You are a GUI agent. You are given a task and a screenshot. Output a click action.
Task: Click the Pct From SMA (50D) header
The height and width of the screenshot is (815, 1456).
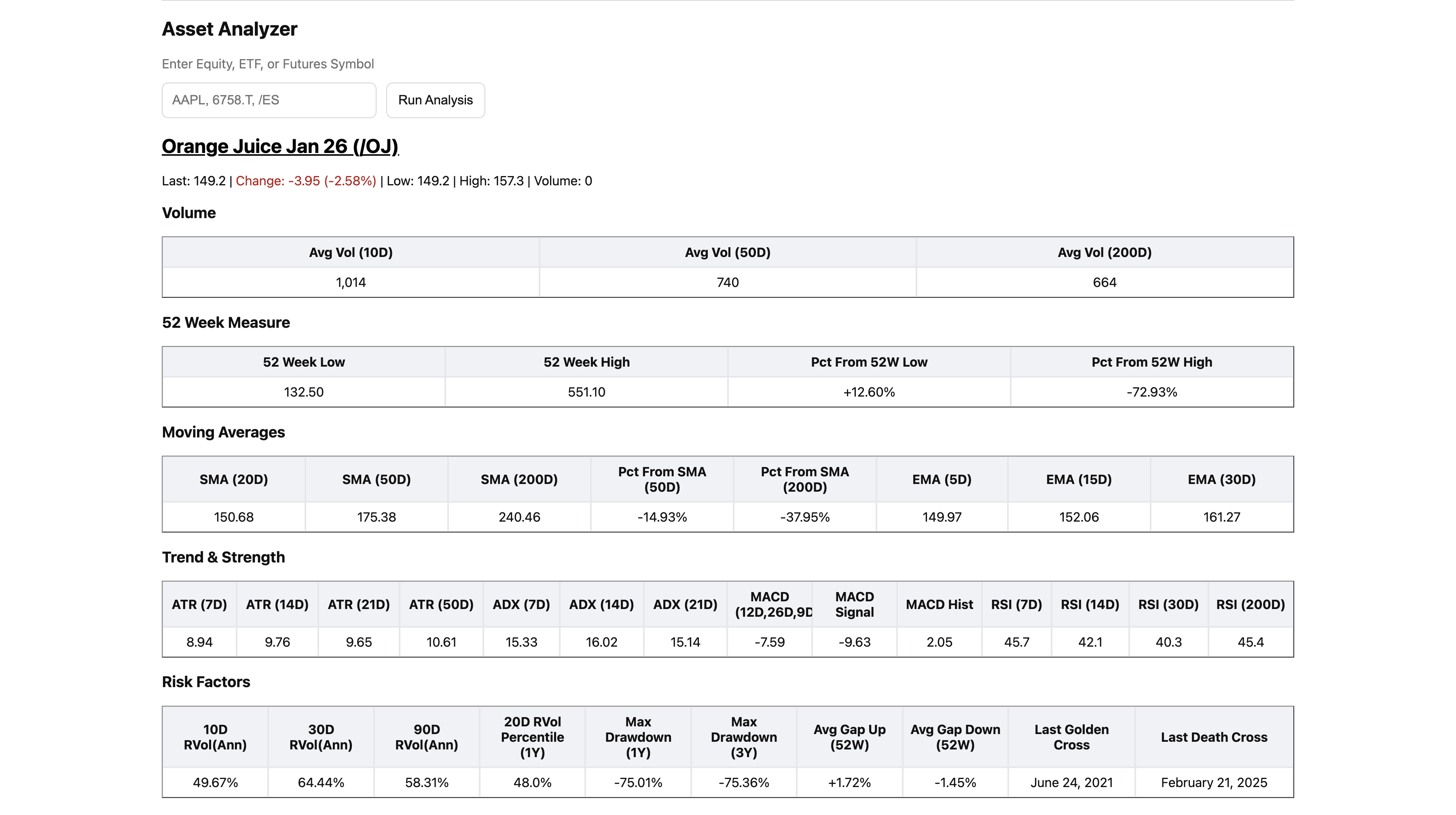point(662,480)
